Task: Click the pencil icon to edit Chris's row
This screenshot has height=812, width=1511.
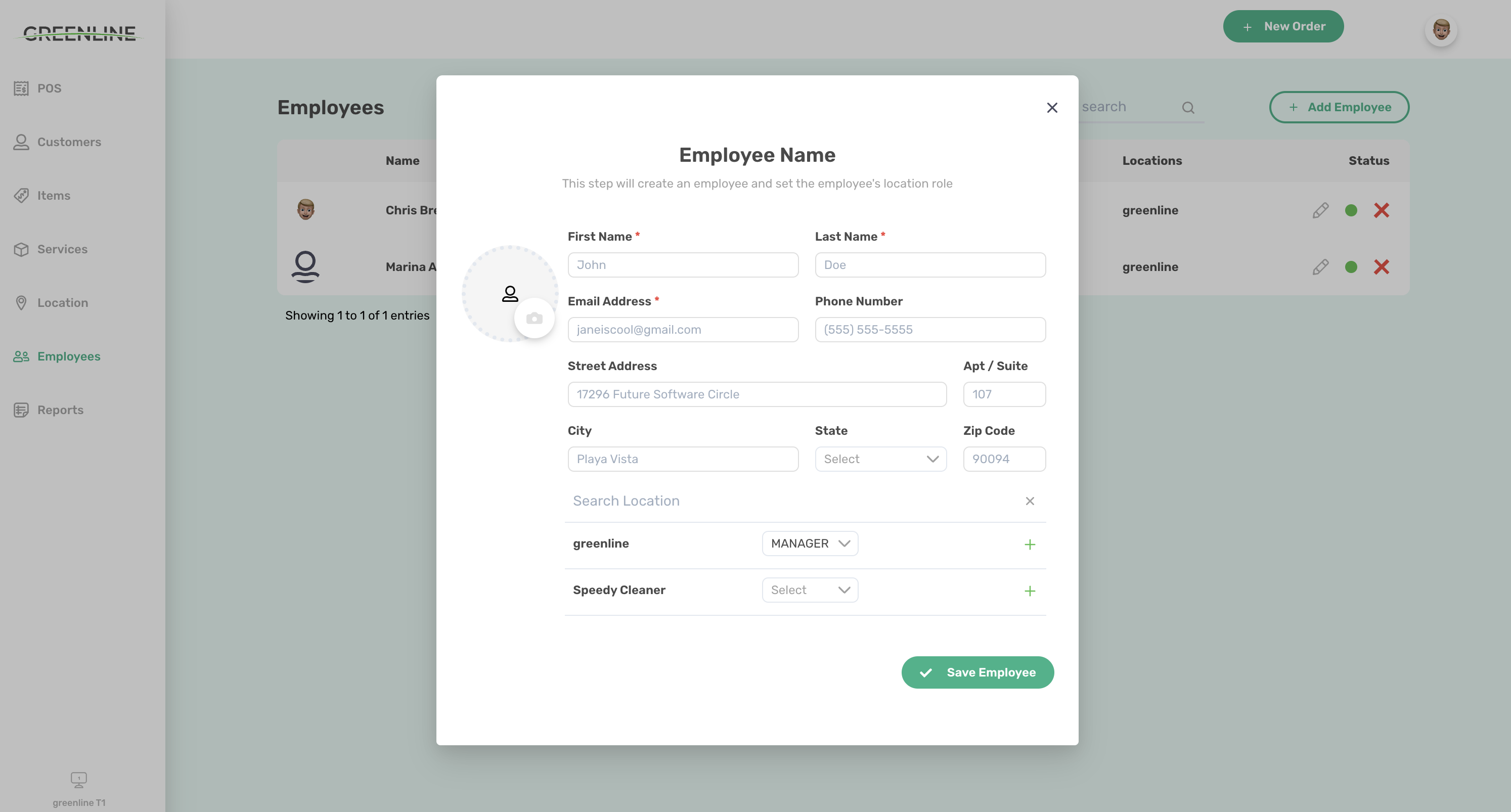Action: 1320,210
